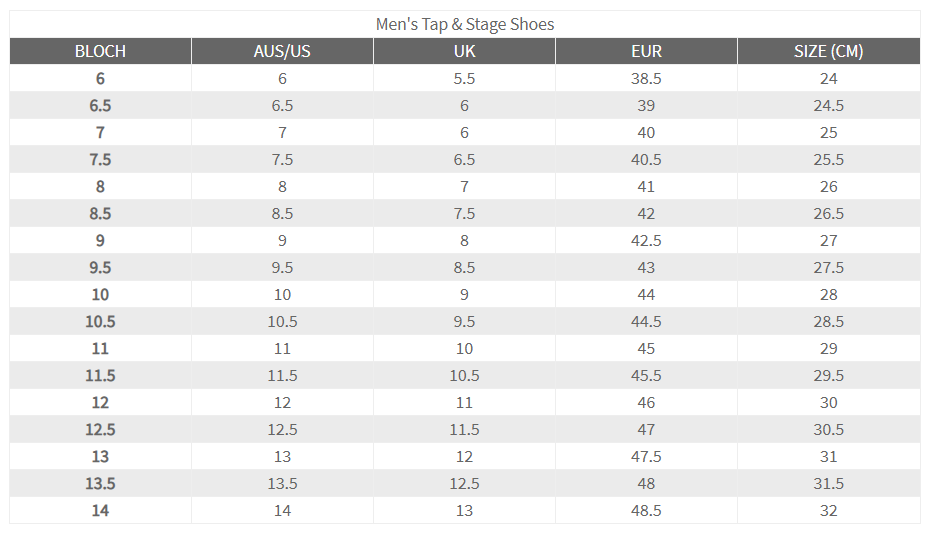
Task: Click BLOCH size 14 in first column
Action: point(100,510)
